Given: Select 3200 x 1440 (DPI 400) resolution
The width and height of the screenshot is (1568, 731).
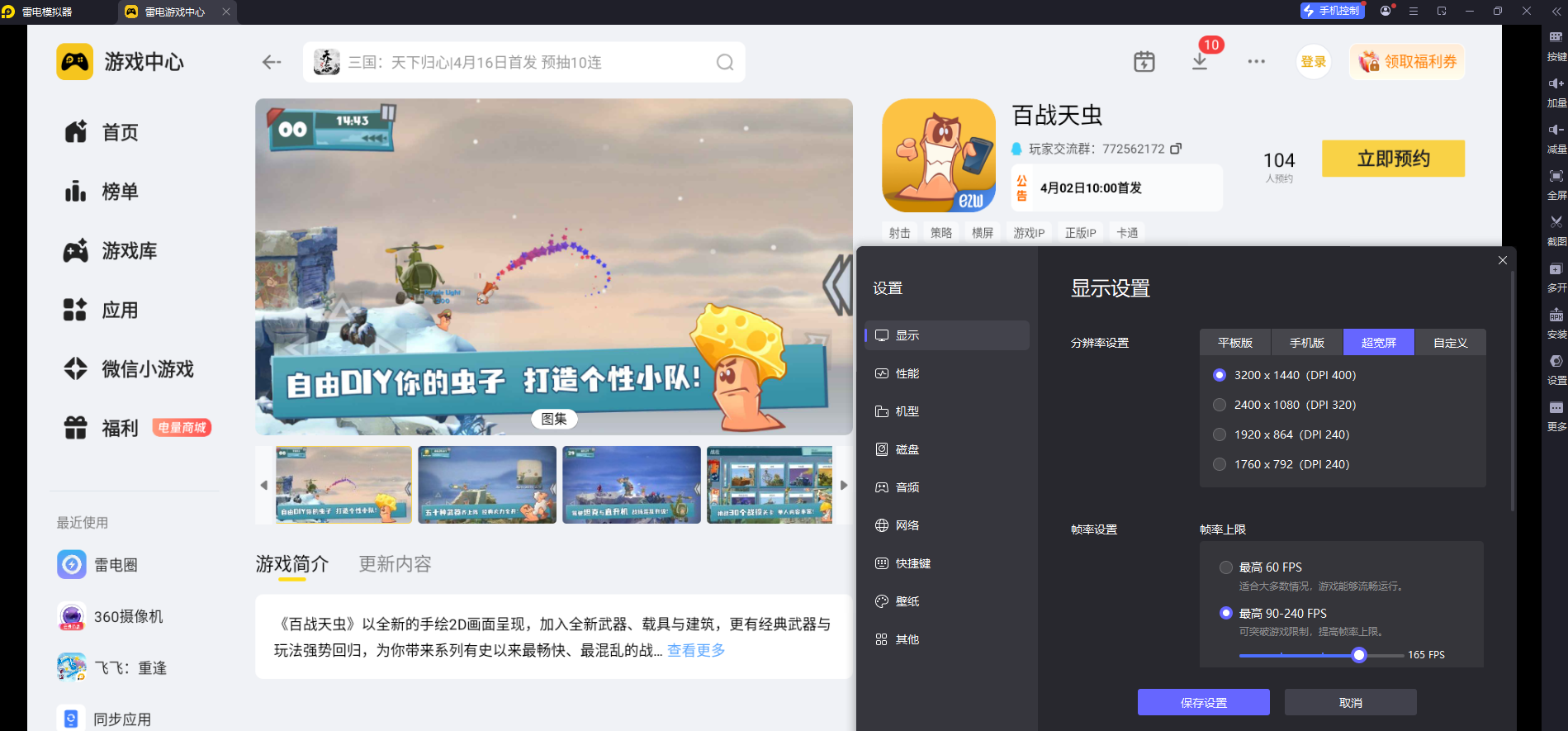Looking at the screenshot, I should point(1220,375).
